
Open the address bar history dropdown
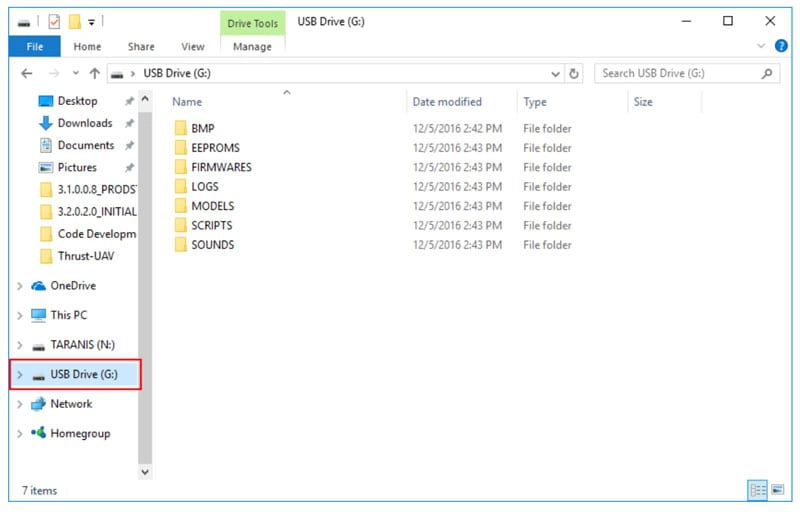(x=556, y=74)
